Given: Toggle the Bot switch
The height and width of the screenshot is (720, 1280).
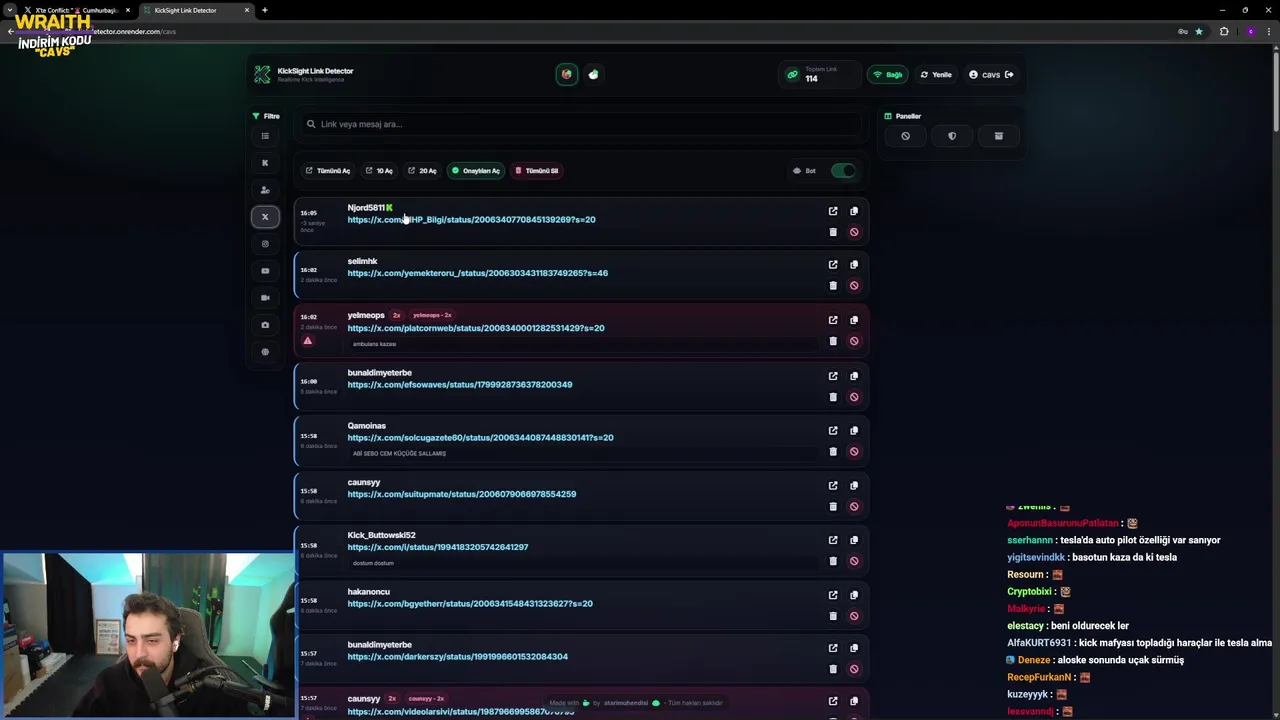Looking at the screenshot, I should (x=843, y=171).
